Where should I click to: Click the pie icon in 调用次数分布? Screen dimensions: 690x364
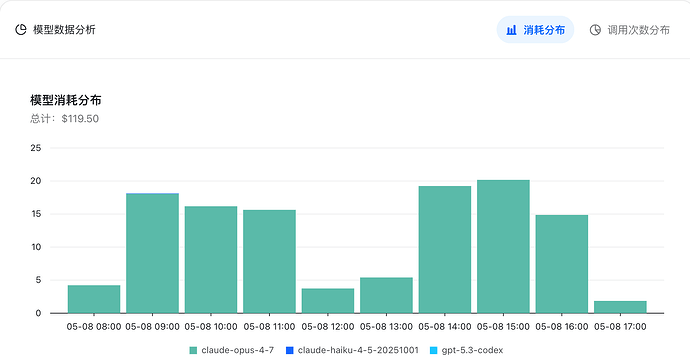[x=595, y=30]
